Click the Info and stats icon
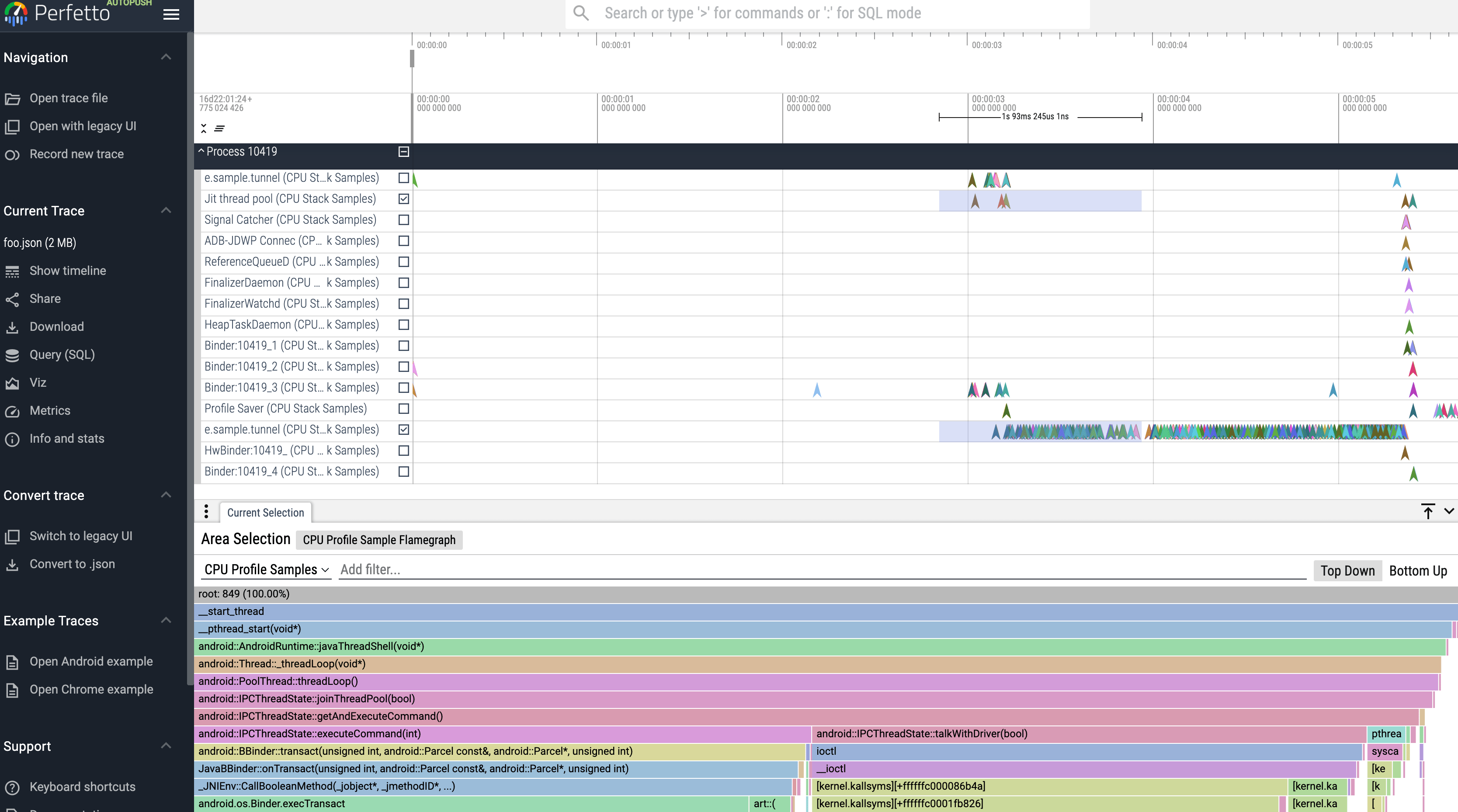 coord(12,439)
